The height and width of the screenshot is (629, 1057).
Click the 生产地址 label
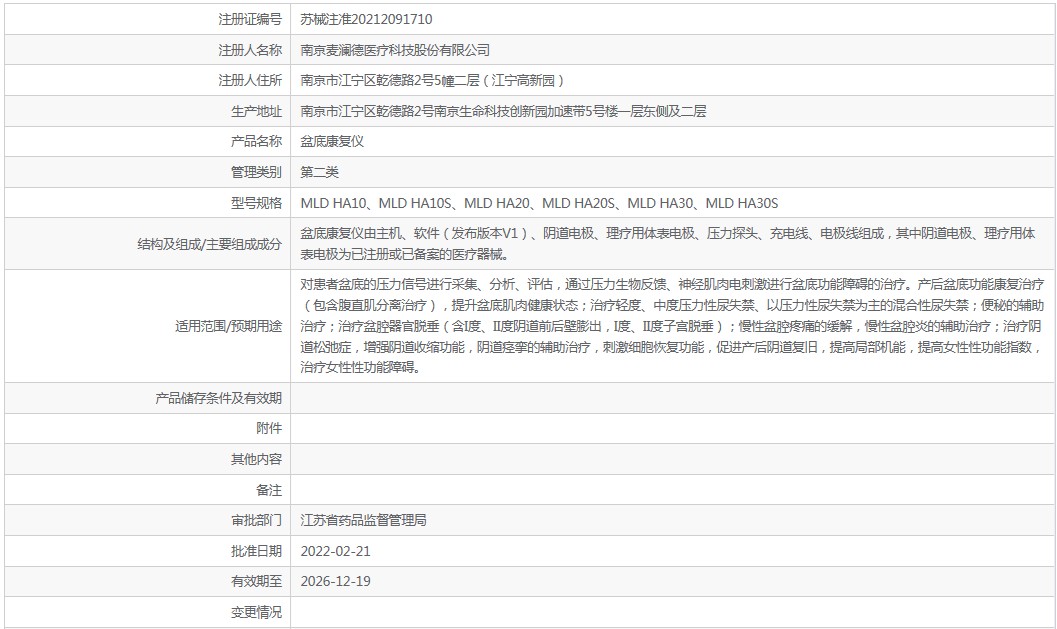(x=256, y=111)
